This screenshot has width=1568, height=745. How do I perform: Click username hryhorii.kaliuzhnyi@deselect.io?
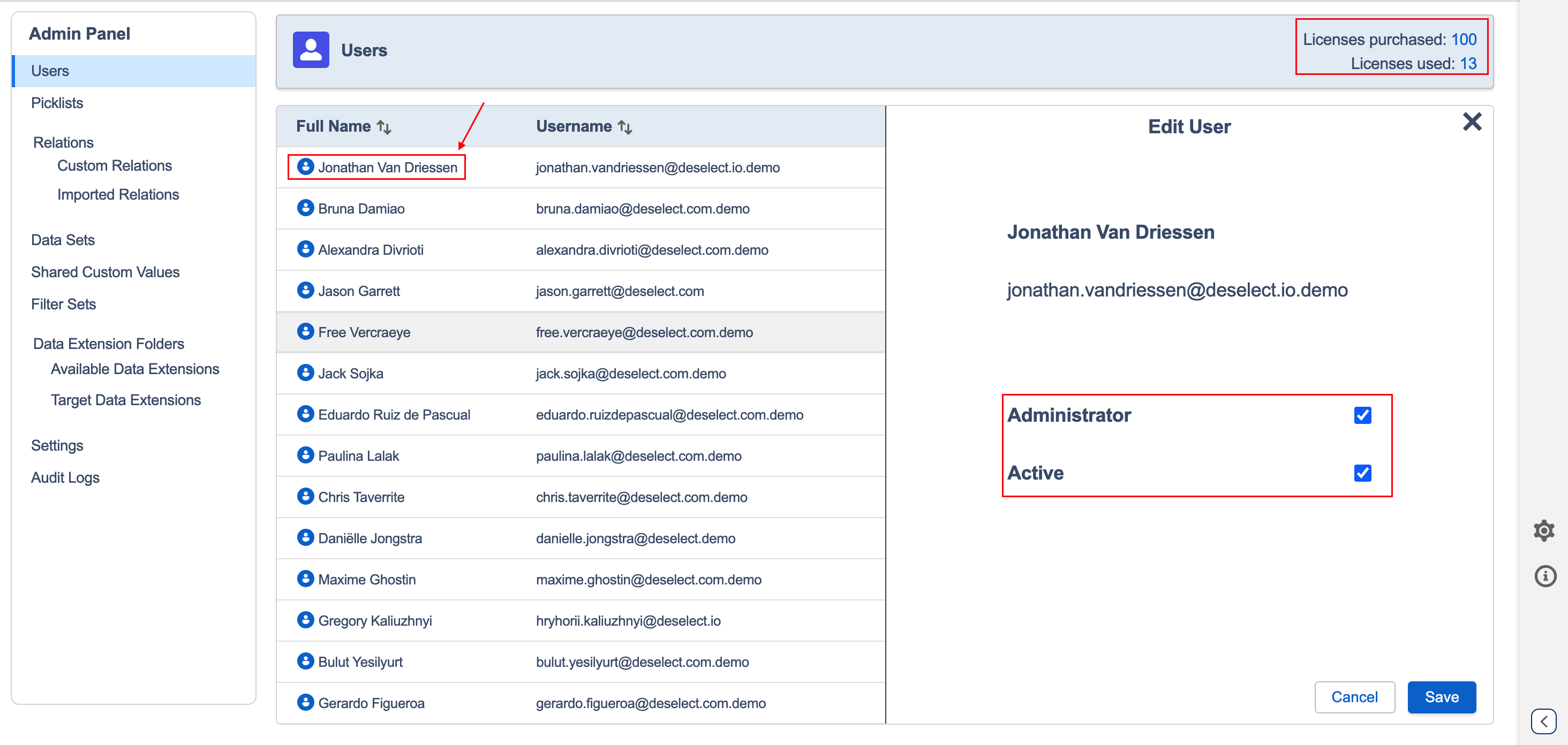pos(628,621)
